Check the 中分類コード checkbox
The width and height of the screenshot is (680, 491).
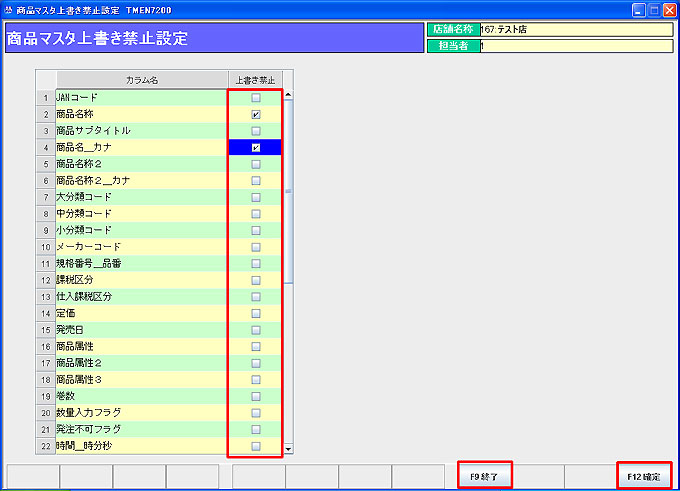pos(256,214)
